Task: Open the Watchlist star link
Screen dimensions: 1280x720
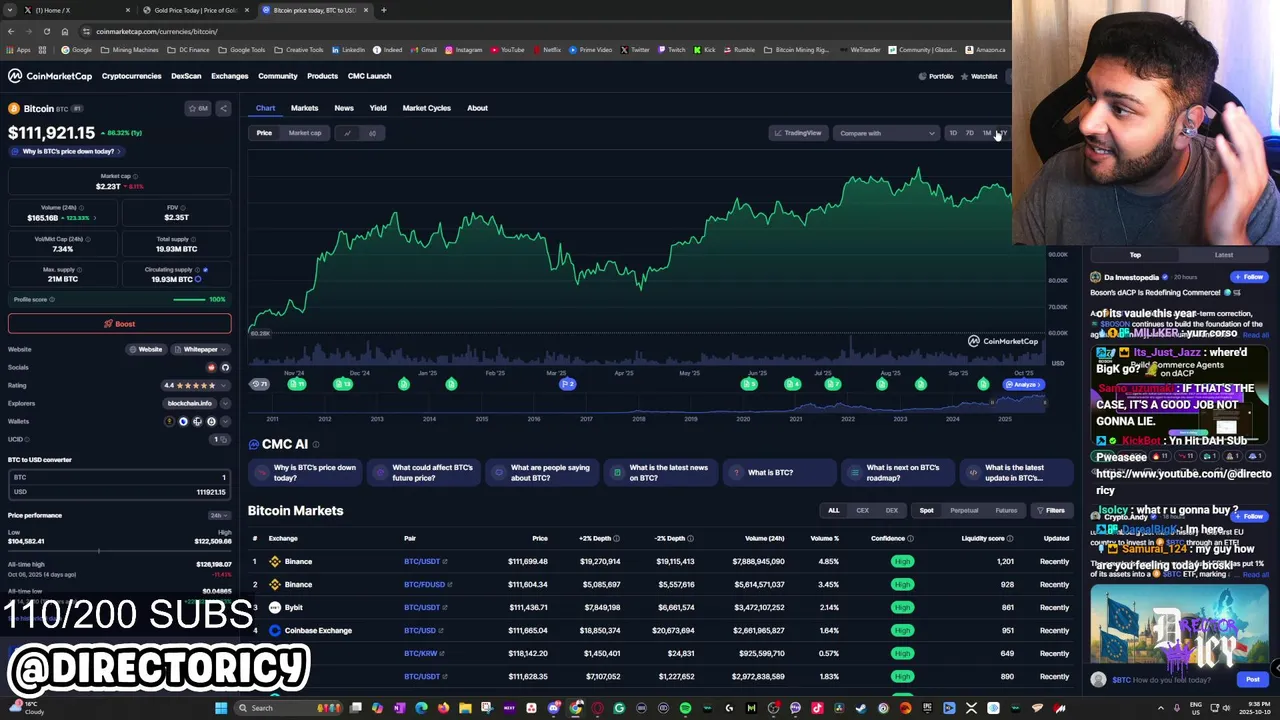Action: [979, 76]
